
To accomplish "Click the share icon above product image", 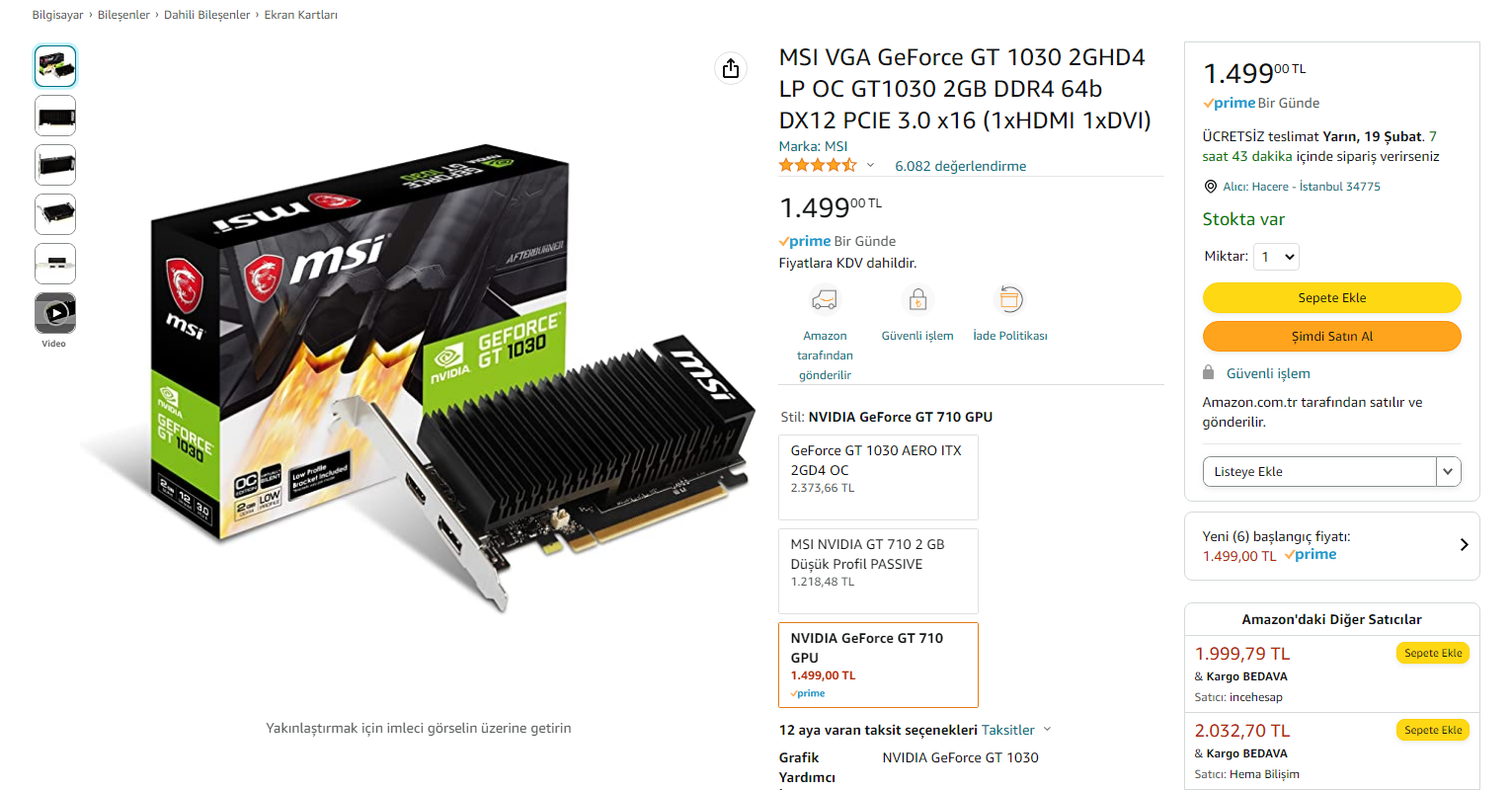I will click(x=731, y=68).
